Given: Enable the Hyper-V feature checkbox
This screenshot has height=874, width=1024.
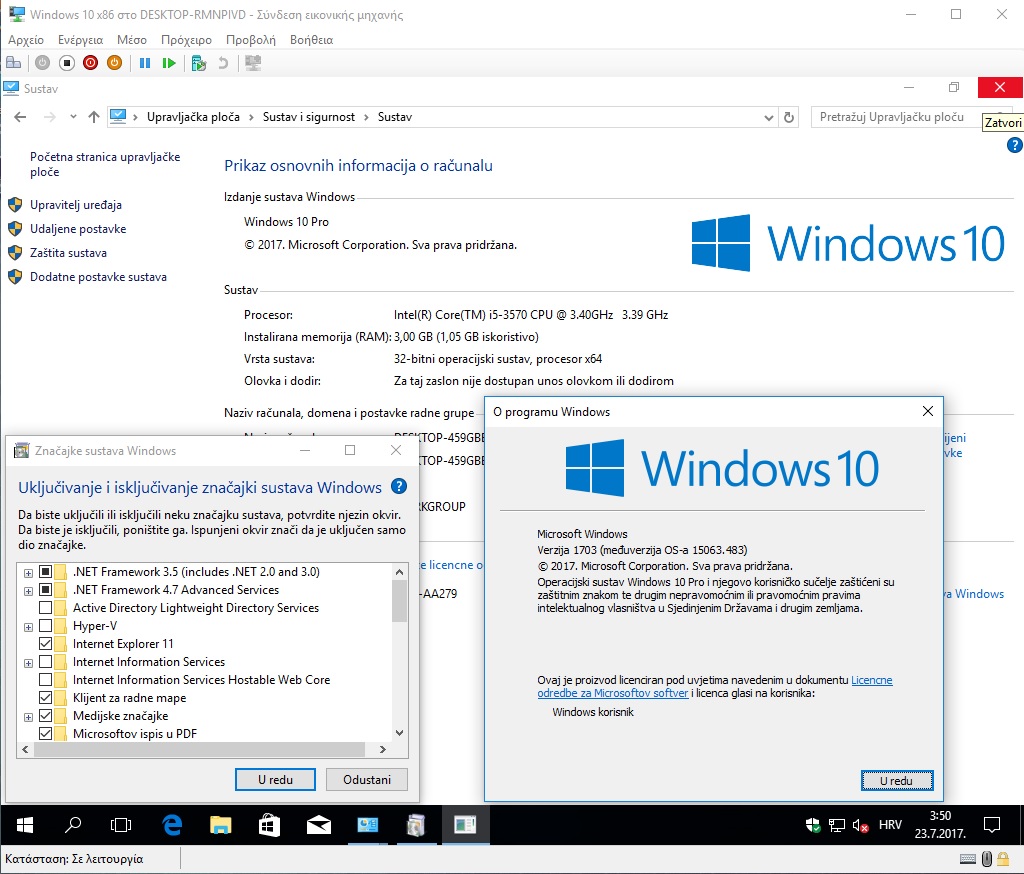Looking at the screenshot, I should click(46, 626).
